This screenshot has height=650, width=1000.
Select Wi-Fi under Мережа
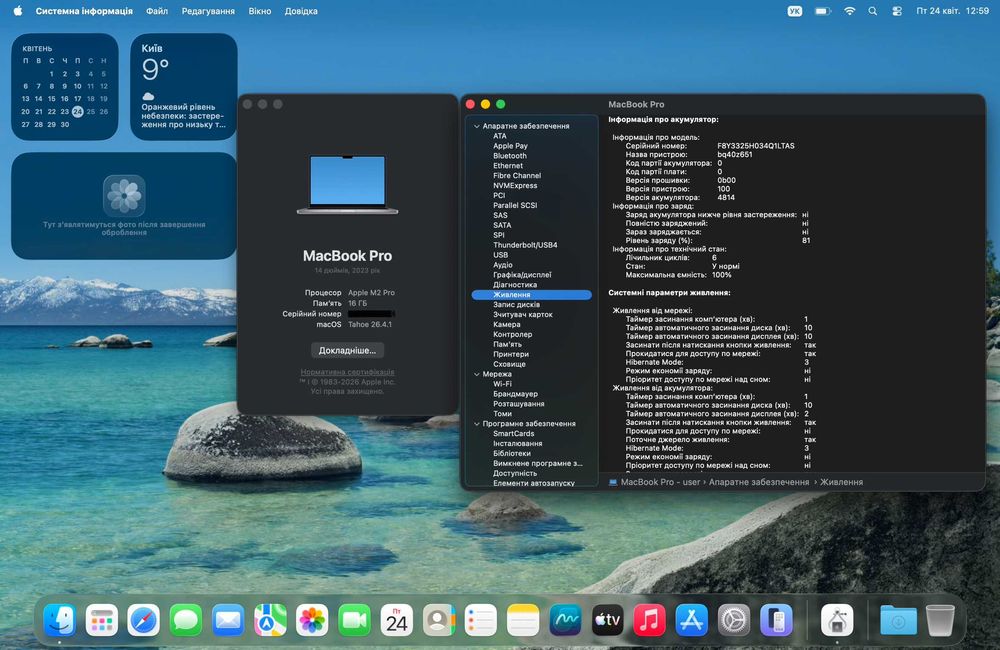[502, 384]
